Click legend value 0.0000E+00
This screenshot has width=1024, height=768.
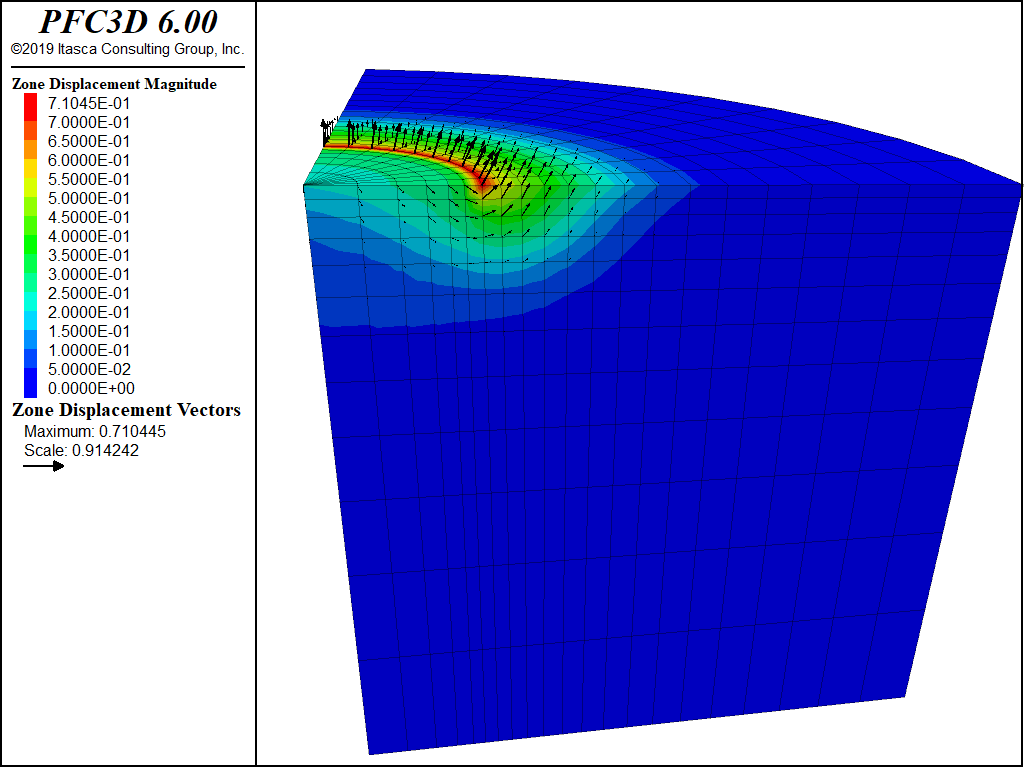91,388
